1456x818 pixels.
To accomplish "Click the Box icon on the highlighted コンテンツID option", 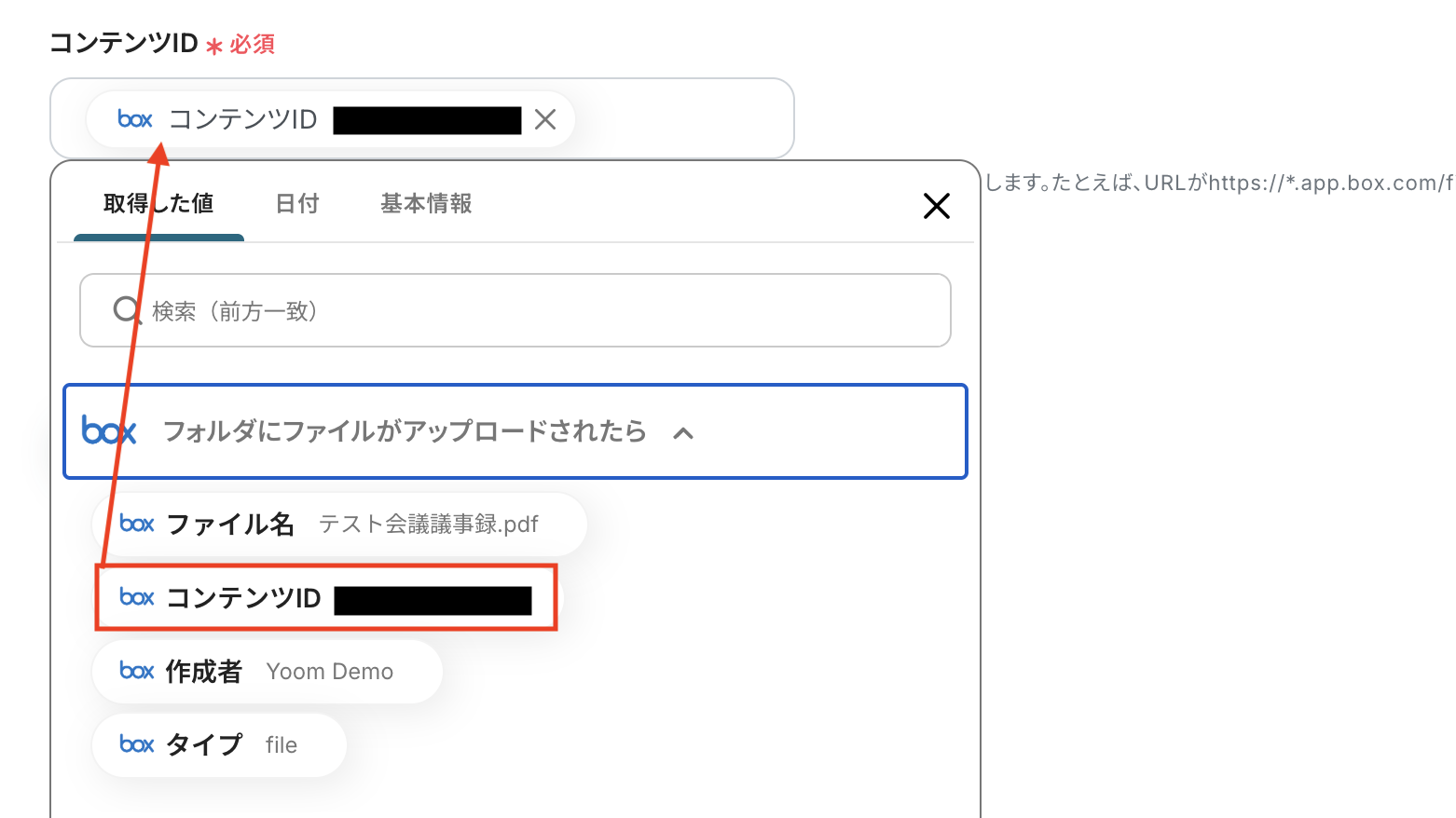I will pyautogui.click(x=137, y=597).
